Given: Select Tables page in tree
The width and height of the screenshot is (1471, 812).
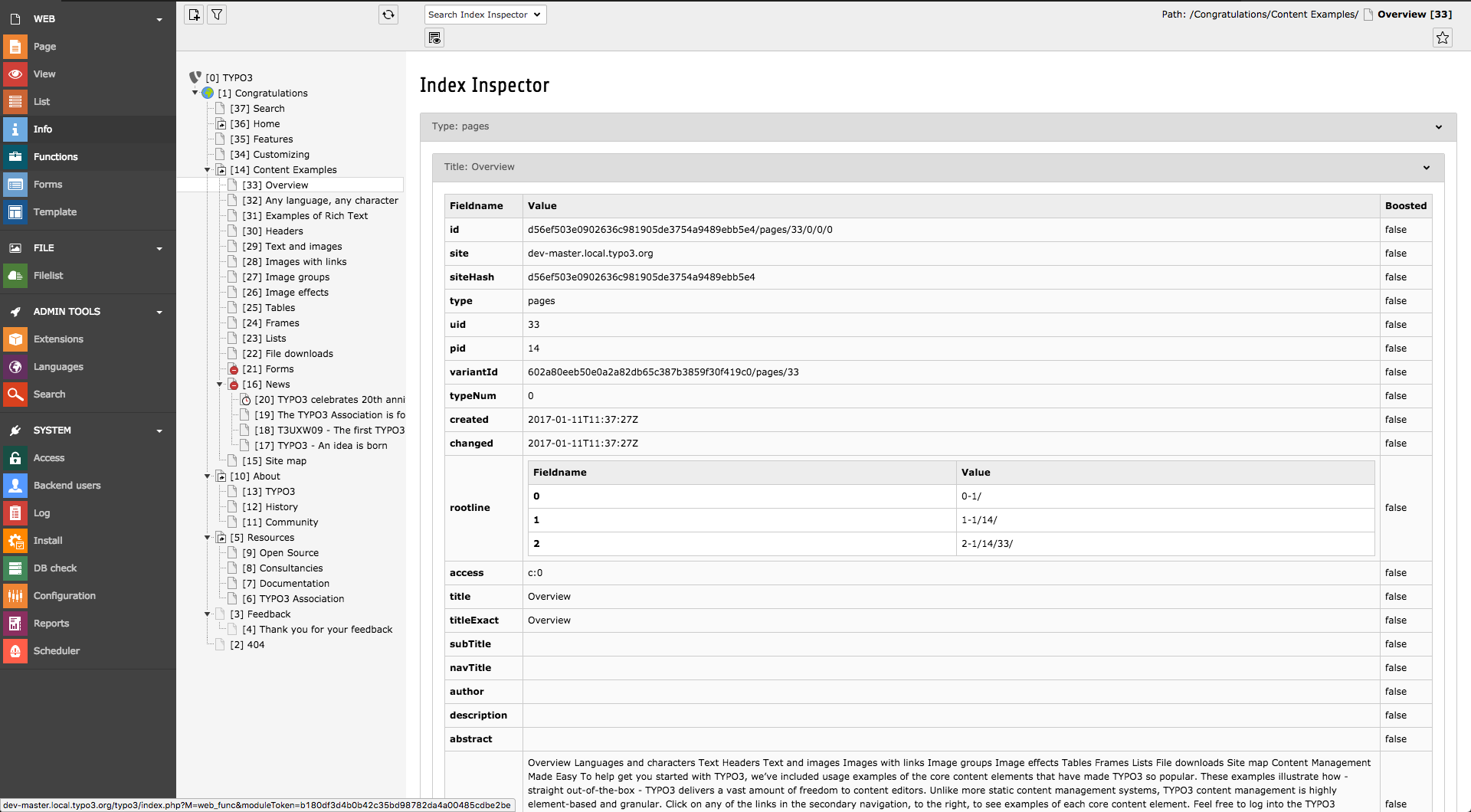Looking at the screenshot, I should click(x=280, y=308).
